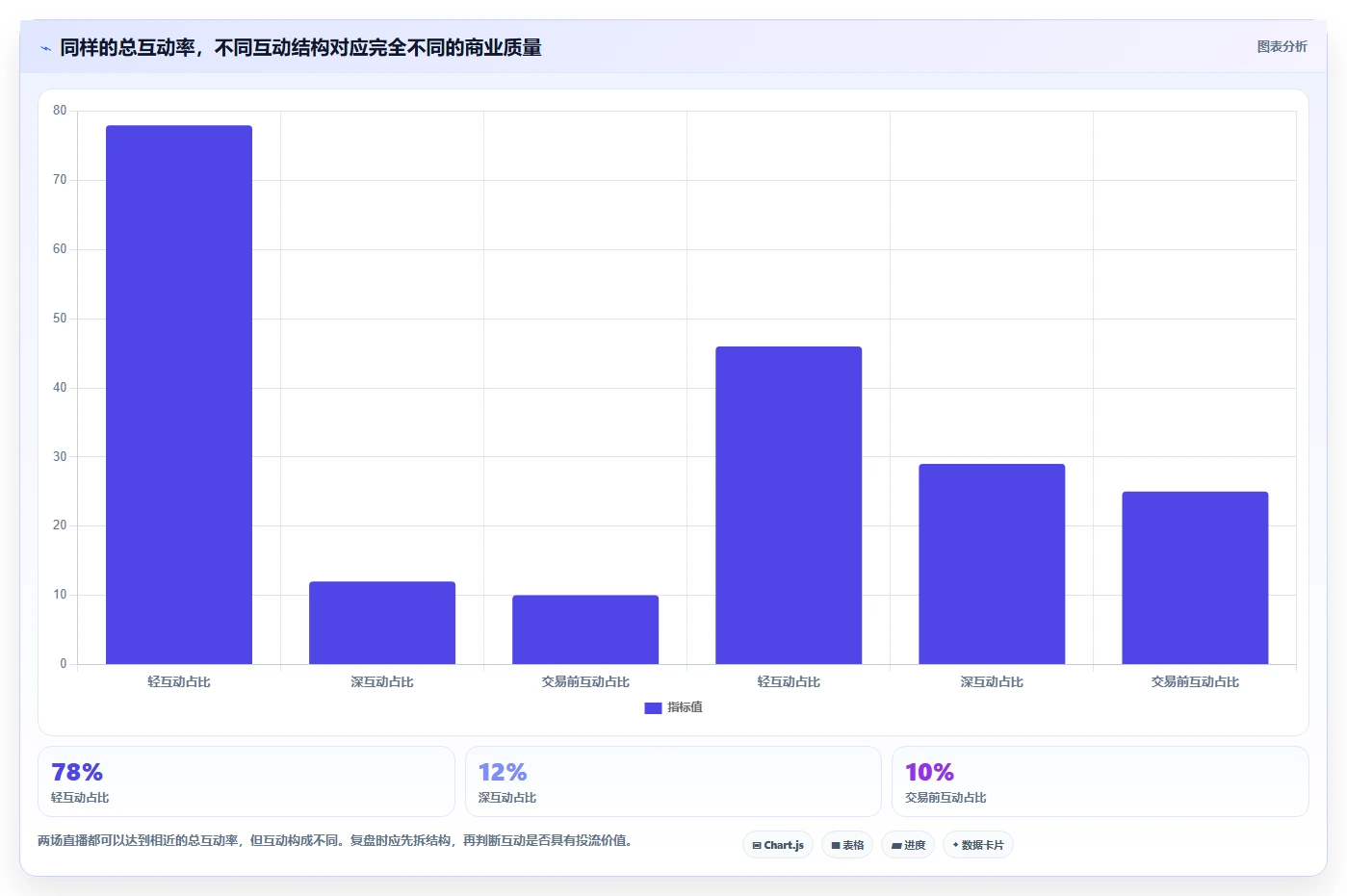
Task: Click the shortest bar valued at 10
Action: click(x=585, y=629)
